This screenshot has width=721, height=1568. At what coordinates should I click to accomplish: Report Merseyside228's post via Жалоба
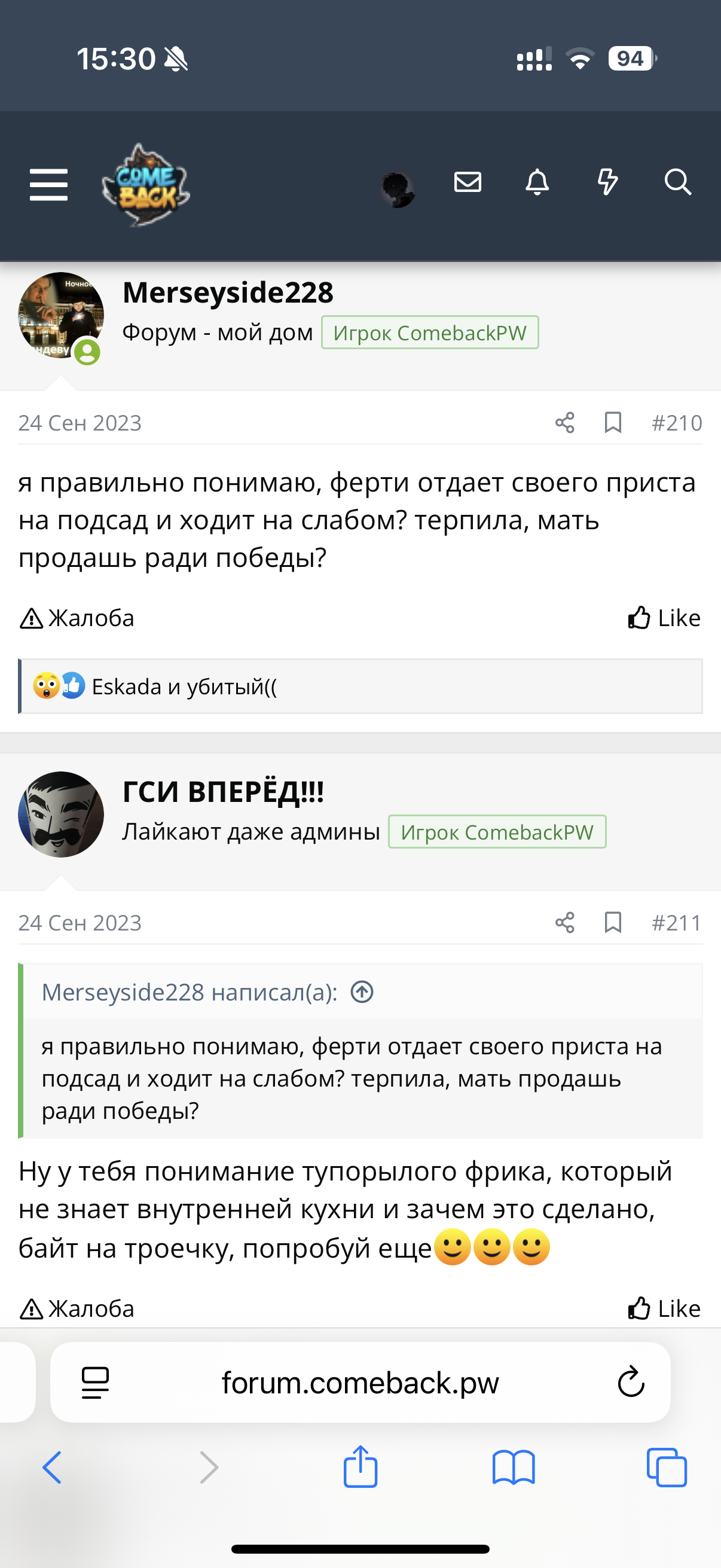point(77,618)
